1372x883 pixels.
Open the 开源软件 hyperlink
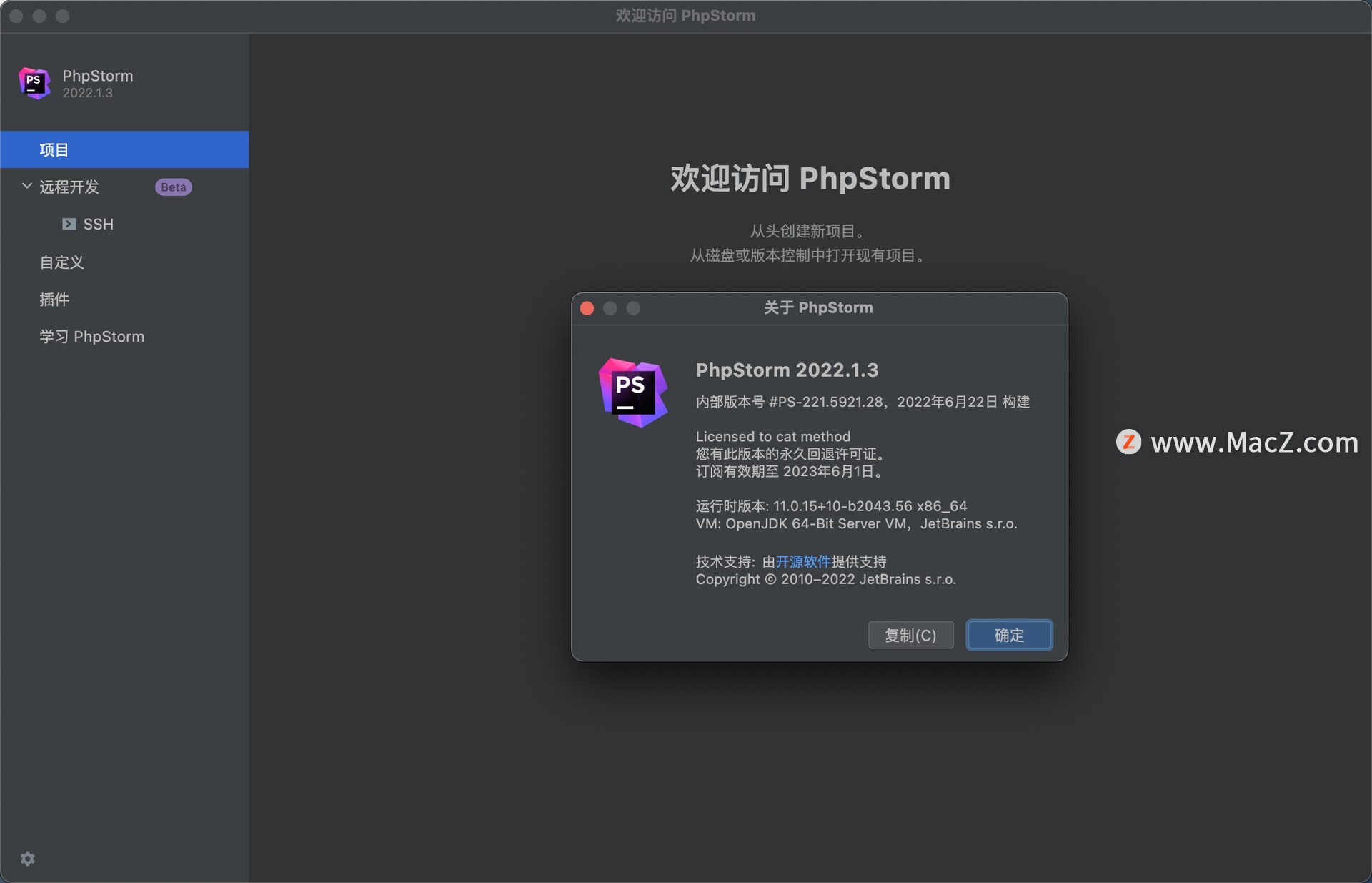pos(803,561)
